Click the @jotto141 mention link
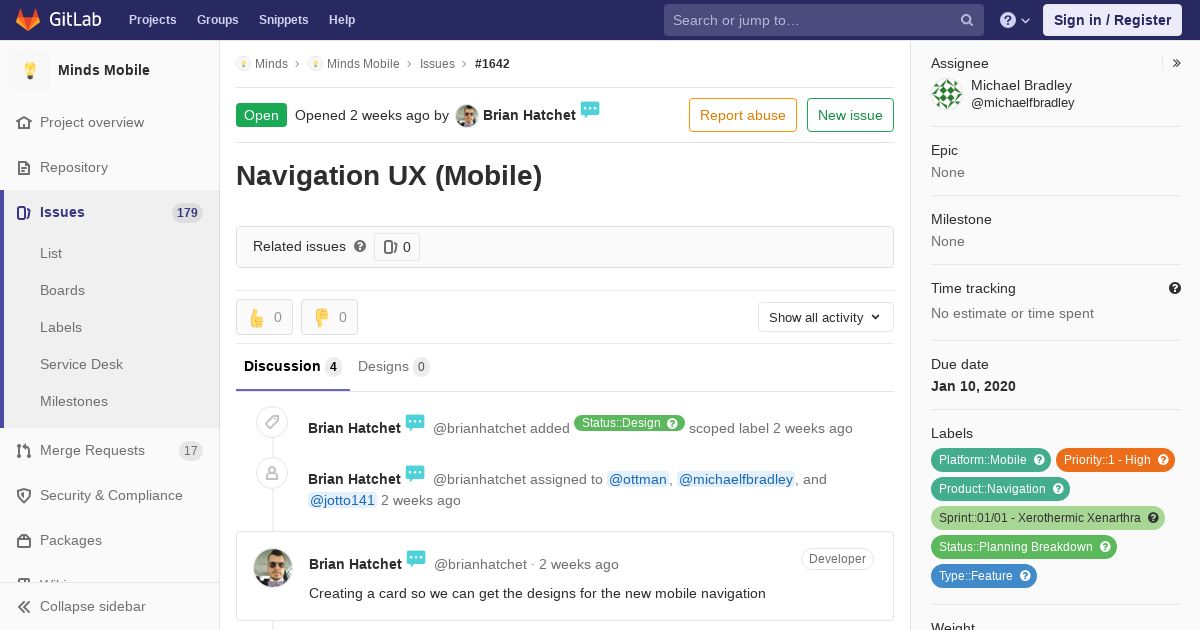 coord(342,500)
